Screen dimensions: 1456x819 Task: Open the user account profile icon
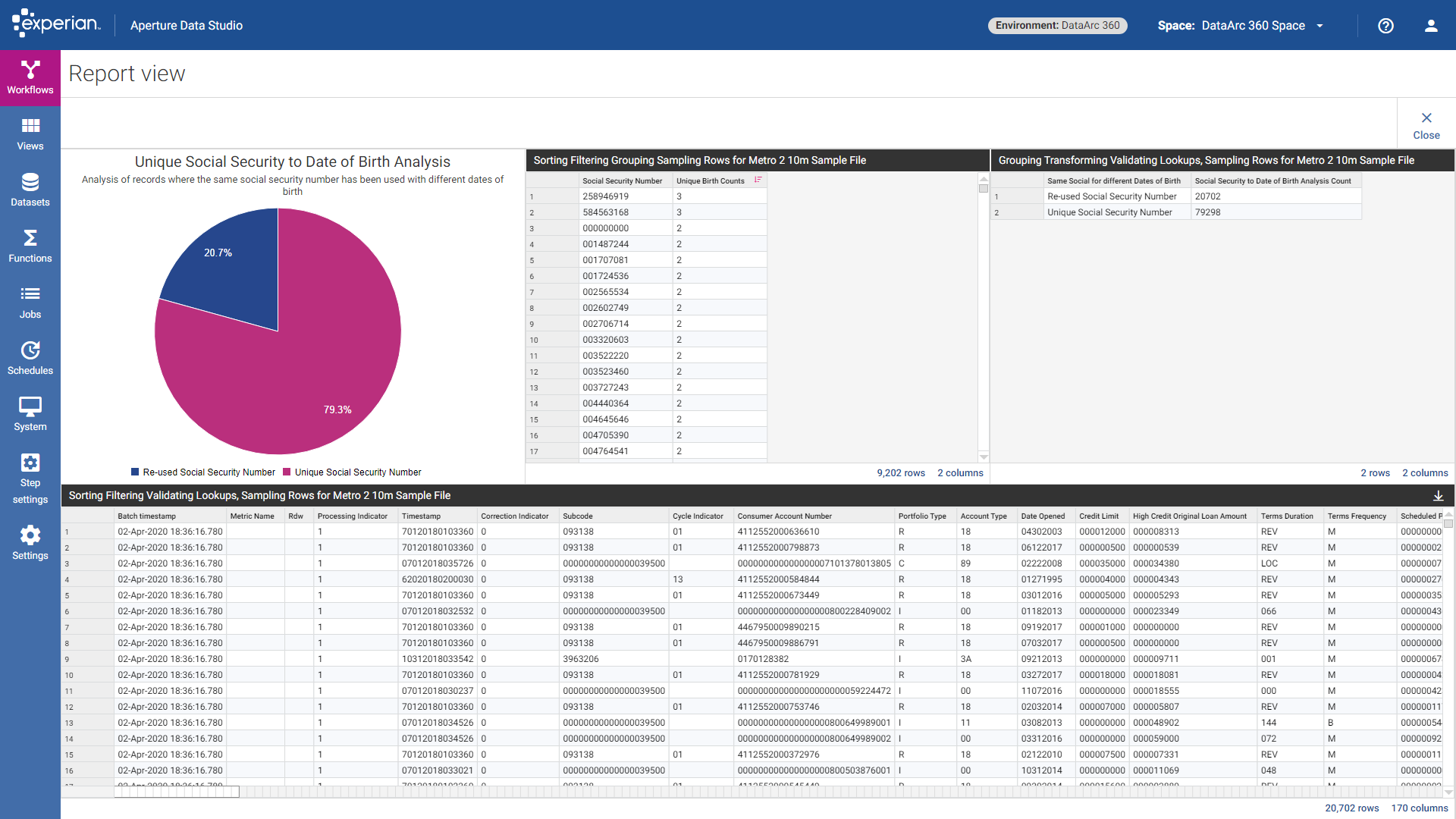pos(1431,26)
